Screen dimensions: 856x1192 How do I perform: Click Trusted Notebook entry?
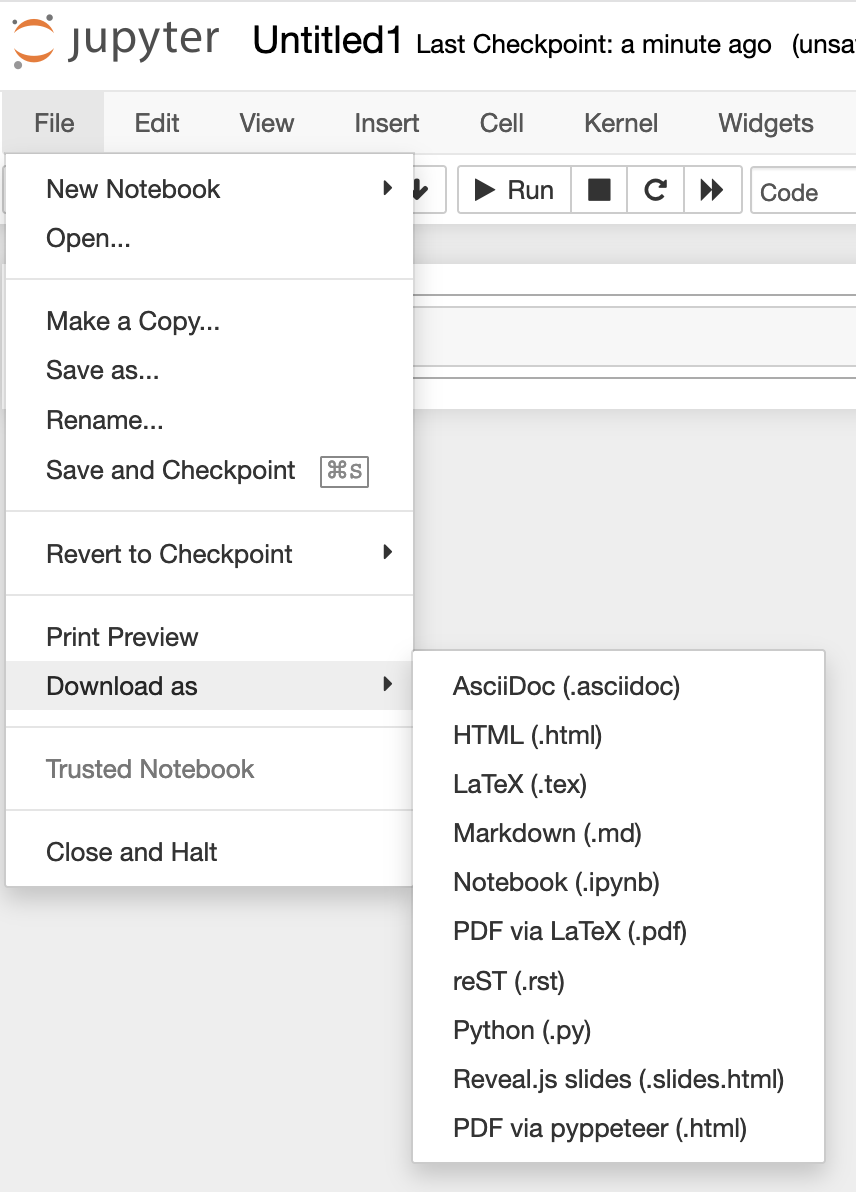click(x=209, y=769)
